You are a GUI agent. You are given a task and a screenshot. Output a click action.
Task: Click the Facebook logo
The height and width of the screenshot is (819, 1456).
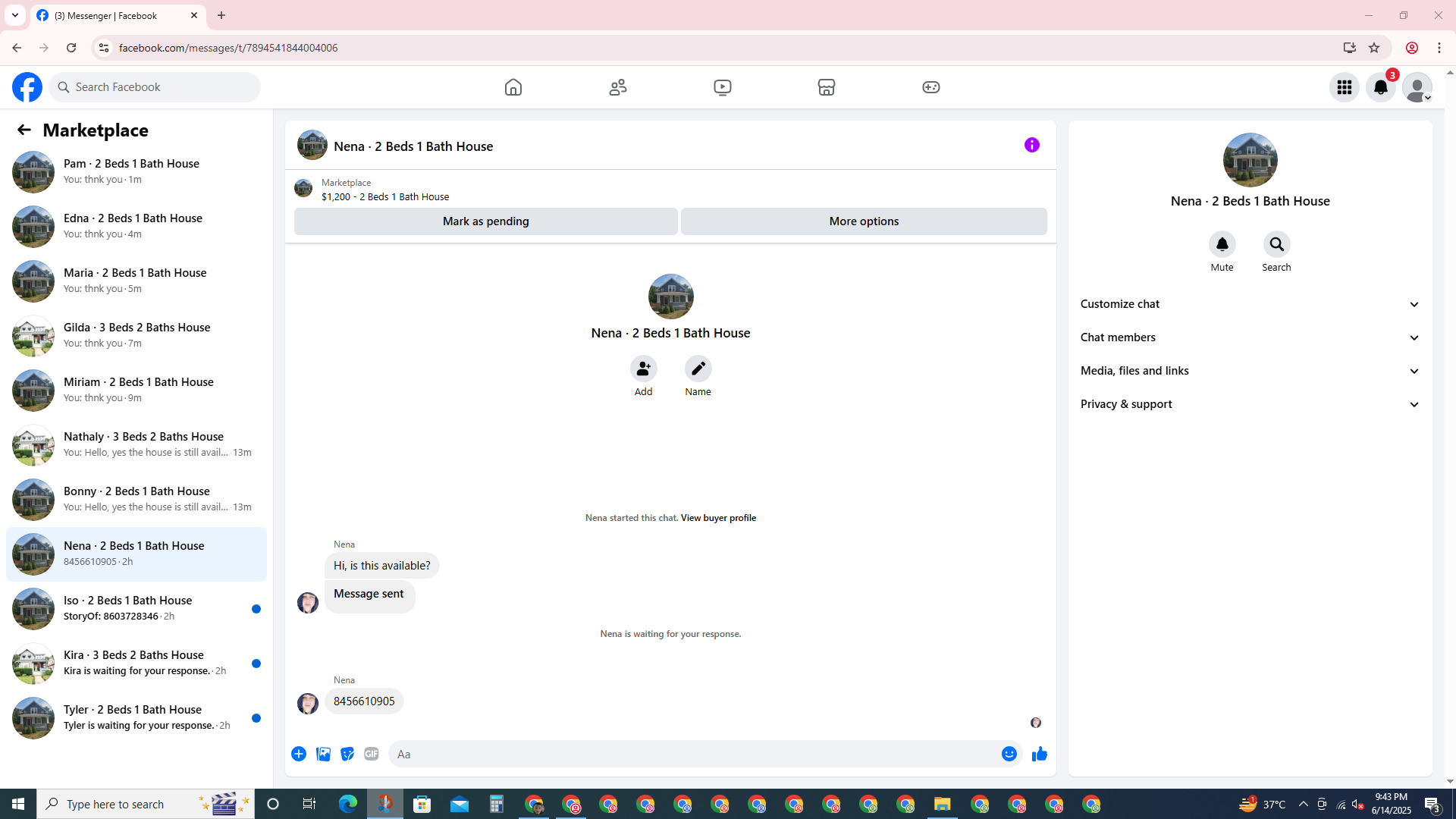(27, 87)
